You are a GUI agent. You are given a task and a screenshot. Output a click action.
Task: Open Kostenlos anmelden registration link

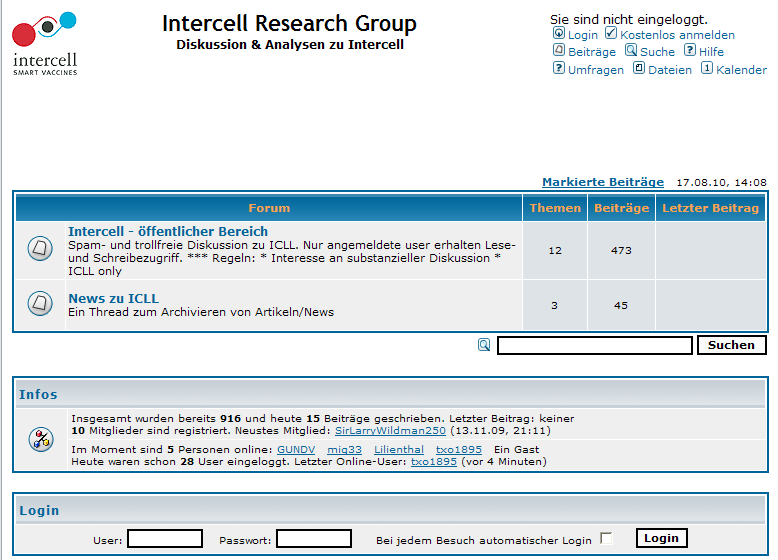[x=677, y=35]
